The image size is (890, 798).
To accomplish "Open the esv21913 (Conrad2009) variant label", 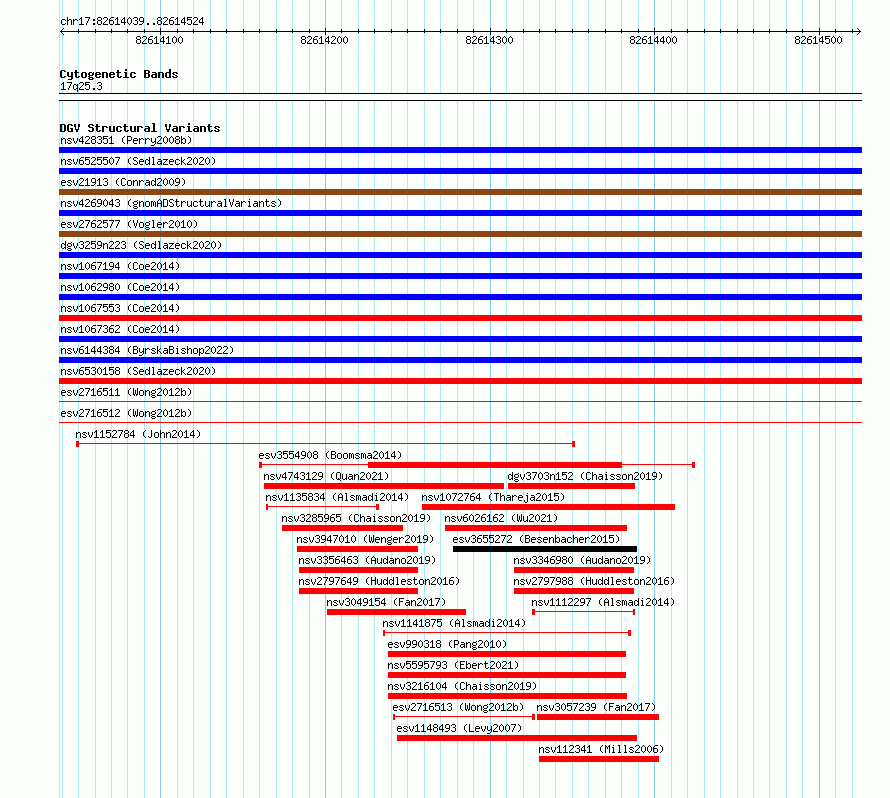I will point(123,182).
